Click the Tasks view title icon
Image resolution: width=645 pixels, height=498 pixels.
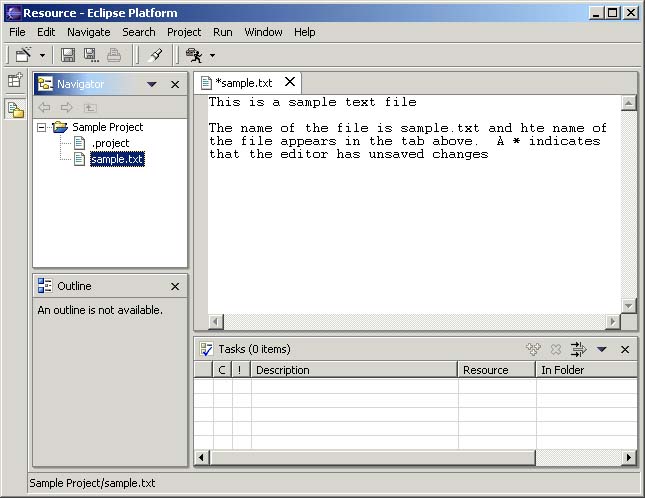pos(206,349)
